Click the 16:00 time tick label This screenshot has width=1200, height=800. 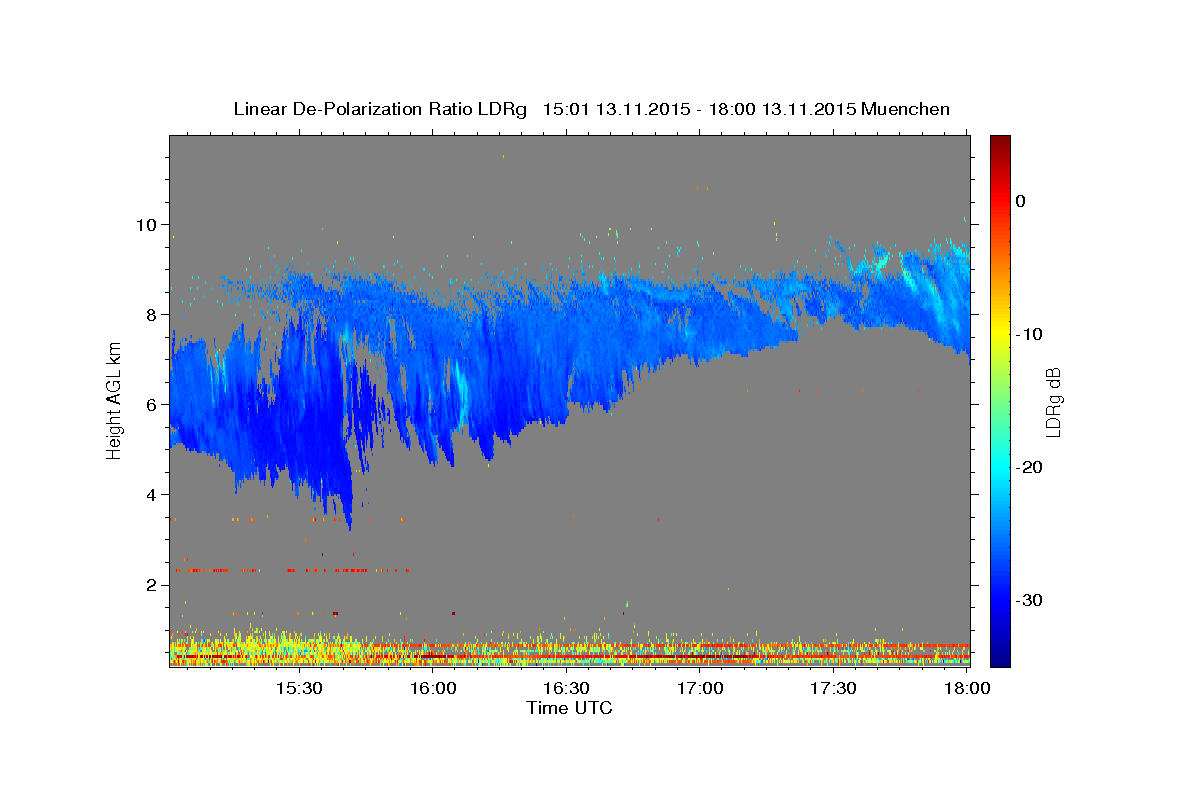433,689
